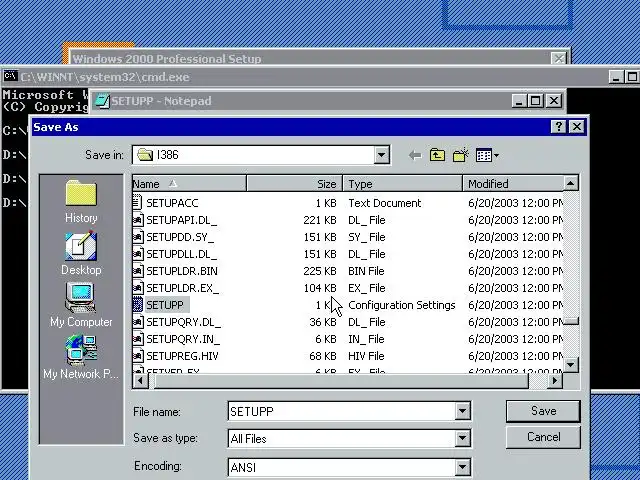Click the Up One Level folder icon

[x=437, y=155]
